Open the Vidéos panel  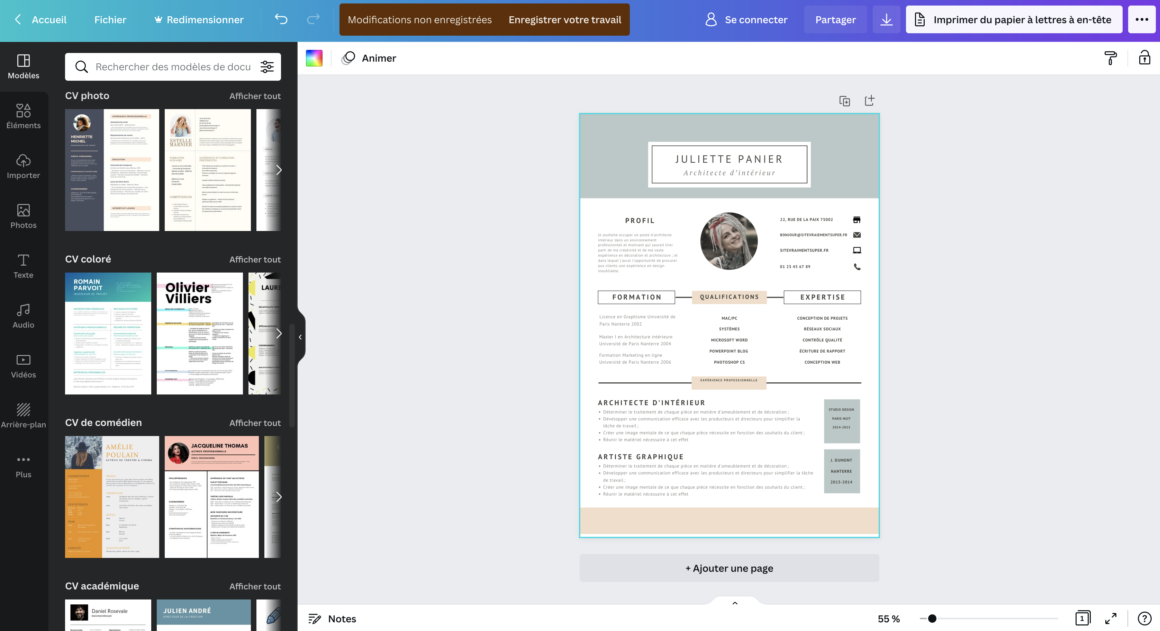23,365
